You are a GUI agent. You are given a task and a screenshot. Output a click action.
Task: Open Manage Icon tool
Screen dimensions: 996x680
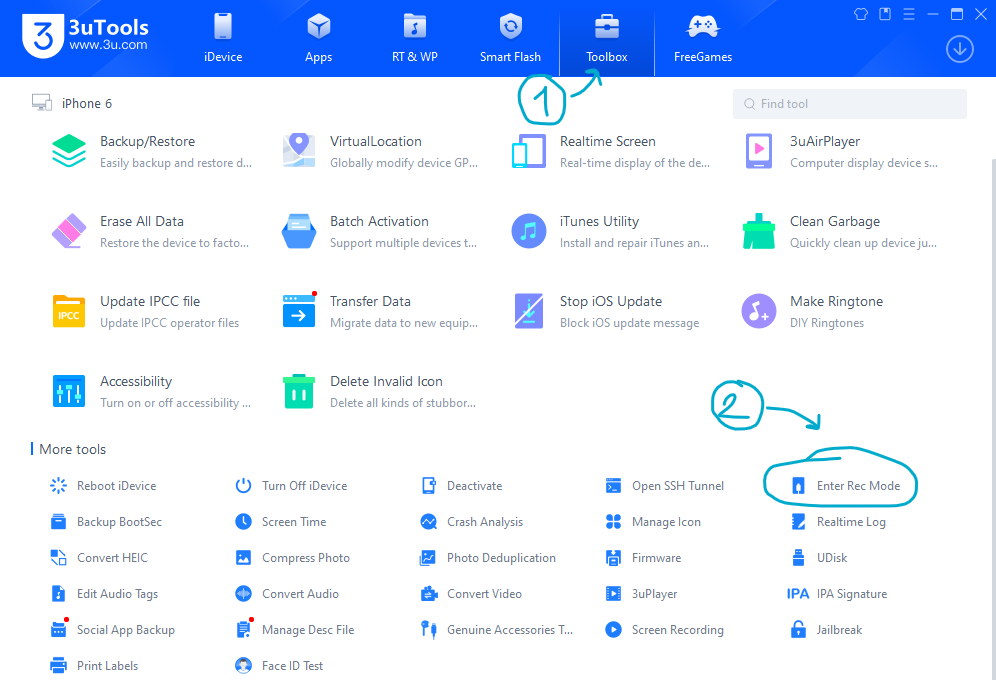(653, 522)
